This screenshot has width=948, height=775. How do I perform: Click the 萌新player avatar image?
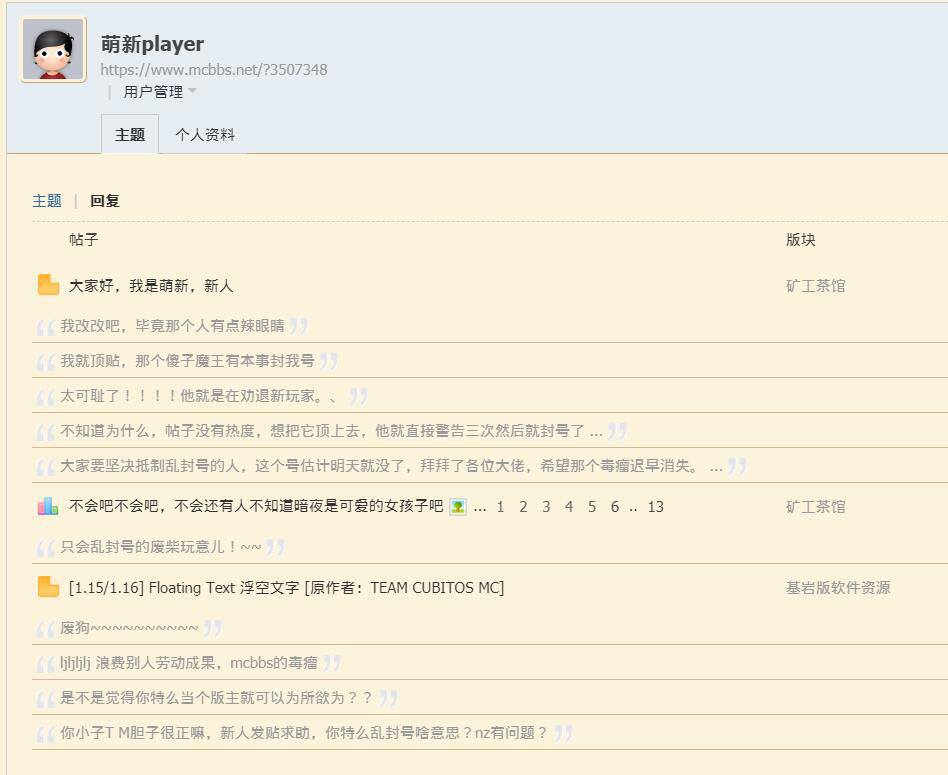pyautogui.click(x=53, y=50)
